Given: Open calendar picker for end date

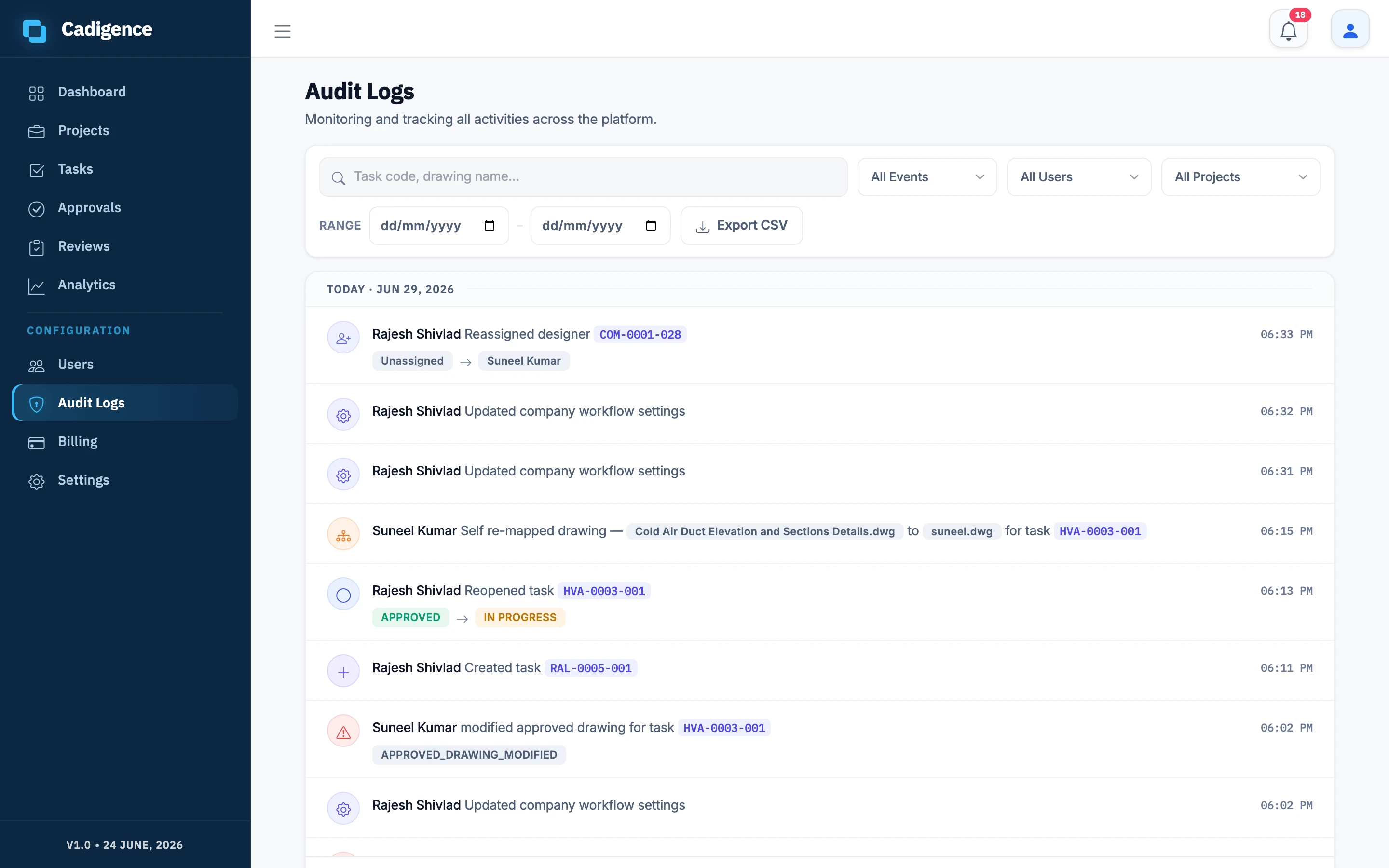Looking at the screenshot, I should click(x=651, y=225).
